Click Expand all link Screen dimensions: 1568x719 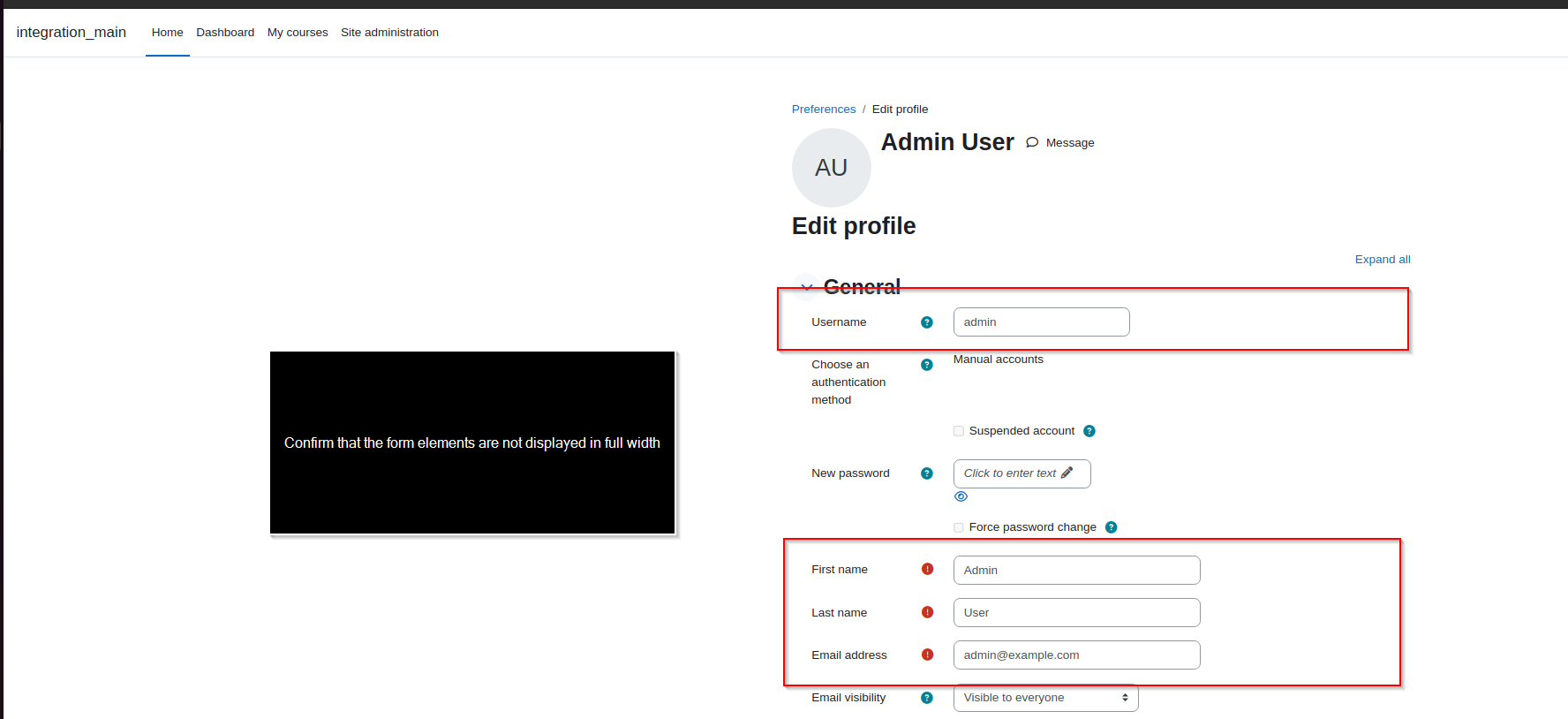pos(1383,259)
